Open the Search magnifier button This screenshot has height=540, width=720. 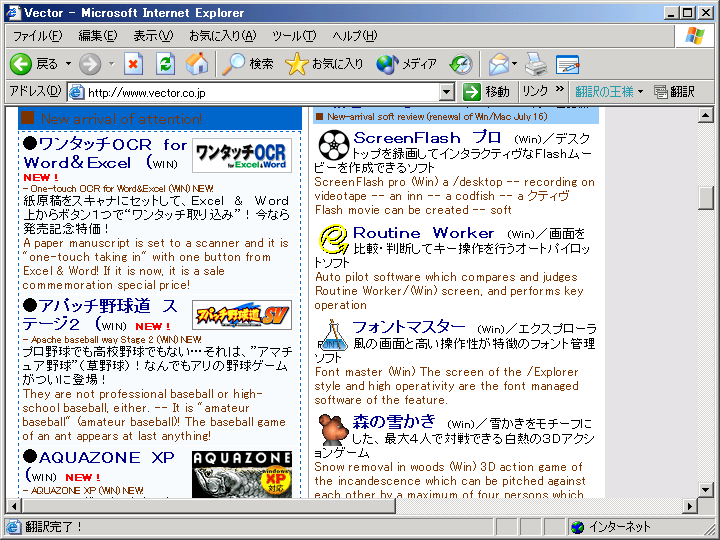pos(248,64)
